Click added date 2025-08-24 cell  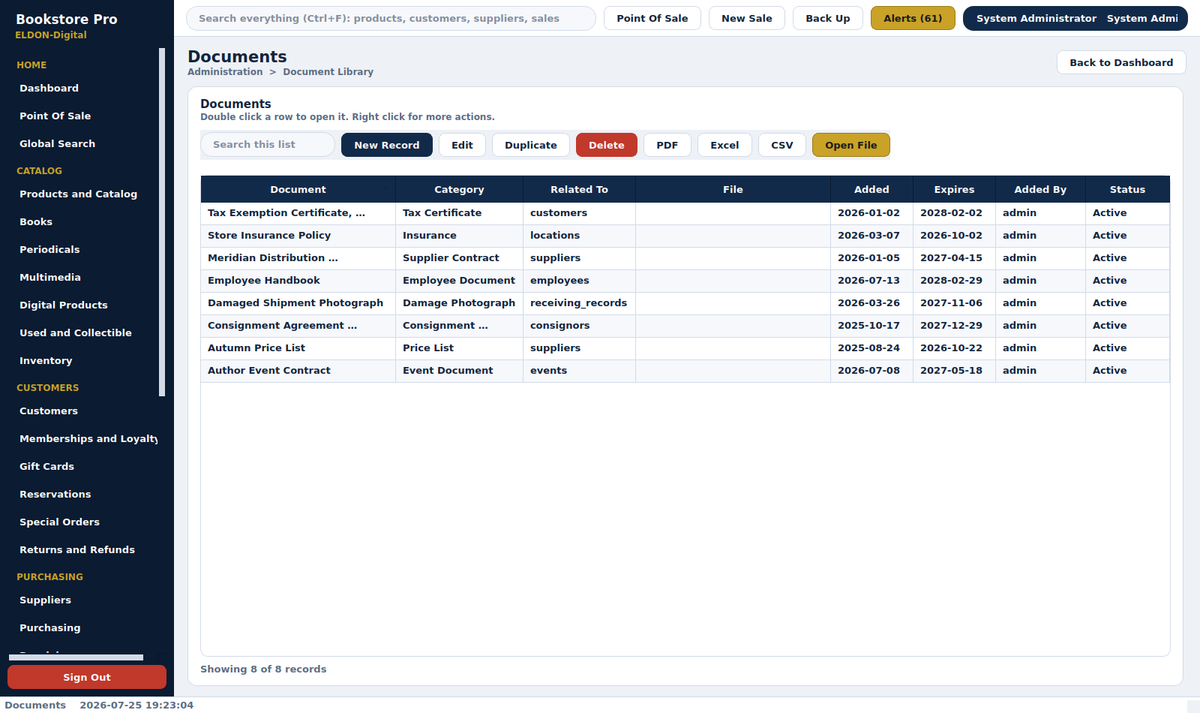click(x=872, y=348)
